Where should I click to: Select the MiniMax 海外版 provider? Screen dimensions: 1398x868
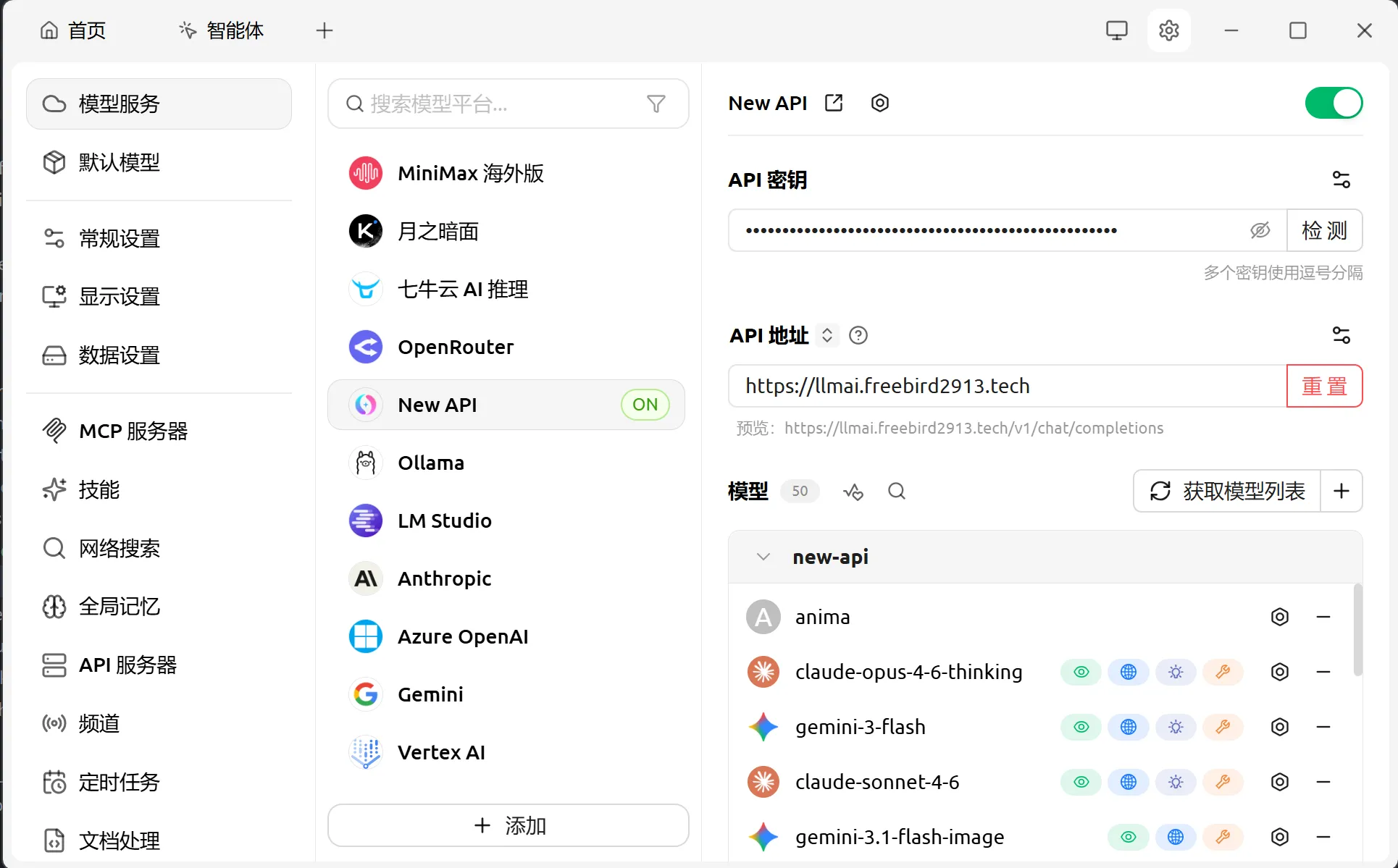coord(506,173)
